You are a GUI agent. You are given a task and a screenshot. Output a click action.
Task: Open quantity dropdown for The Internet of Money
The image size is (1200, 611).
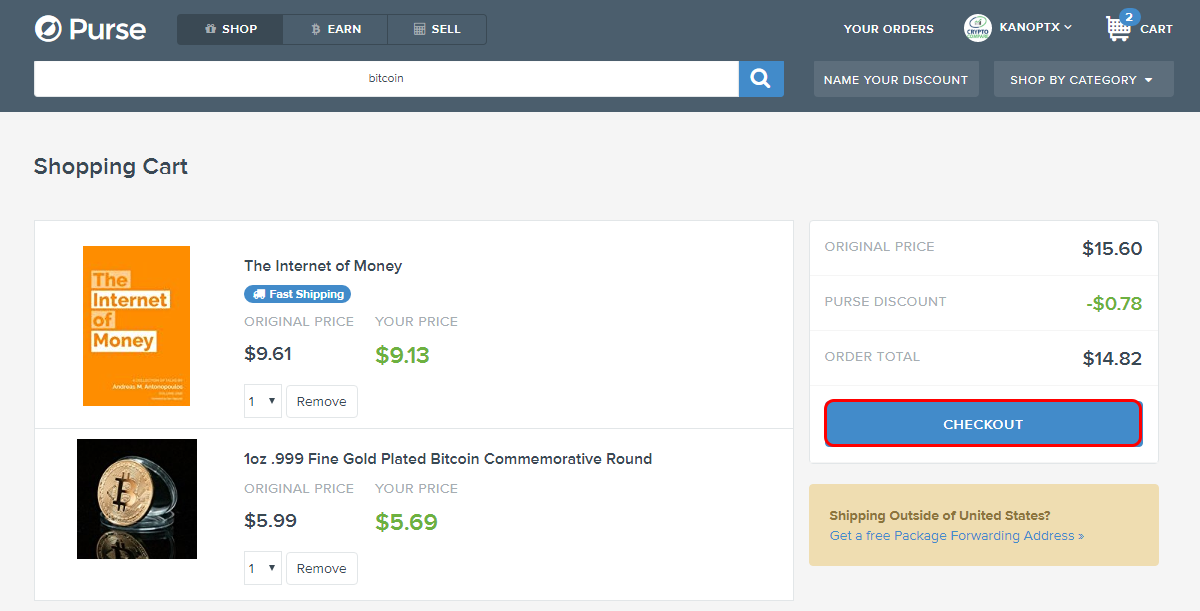(x=263, y=401)
